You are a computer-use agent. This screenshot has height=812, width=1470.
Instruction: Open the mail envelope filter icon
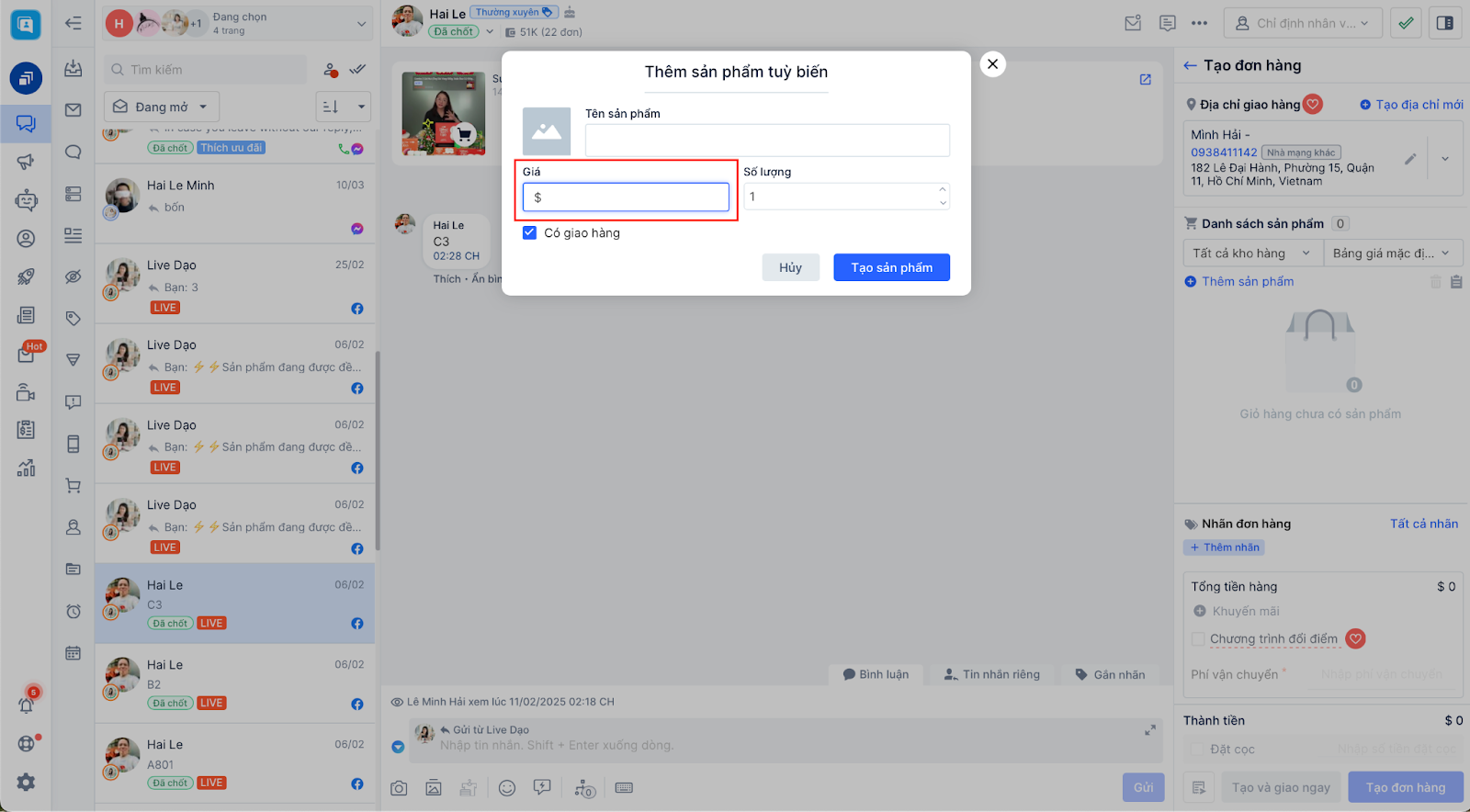pyautogui.click(x=73, y=110)
